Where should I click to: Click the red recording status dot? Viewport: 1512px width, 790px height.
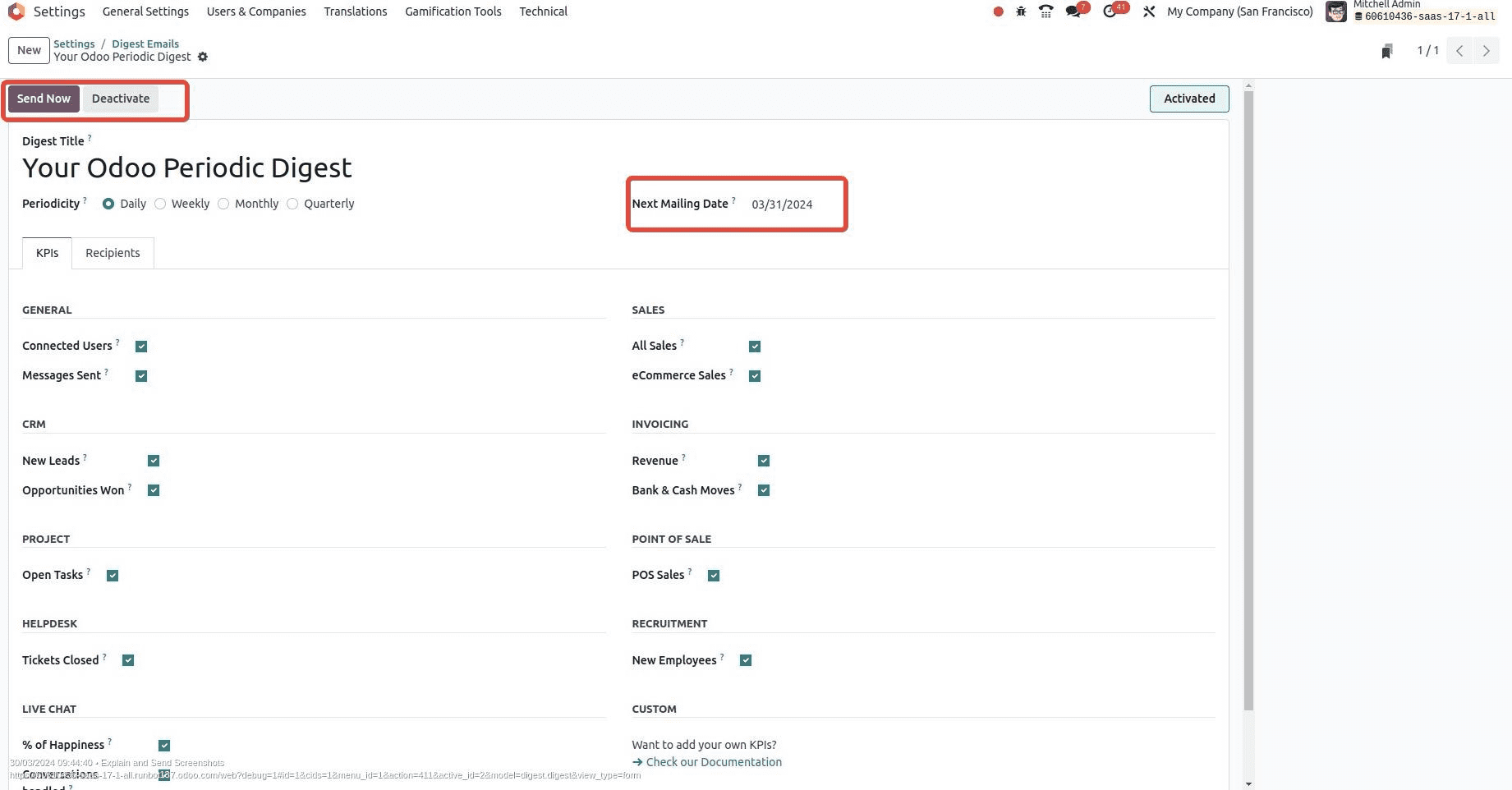point(998,11)
